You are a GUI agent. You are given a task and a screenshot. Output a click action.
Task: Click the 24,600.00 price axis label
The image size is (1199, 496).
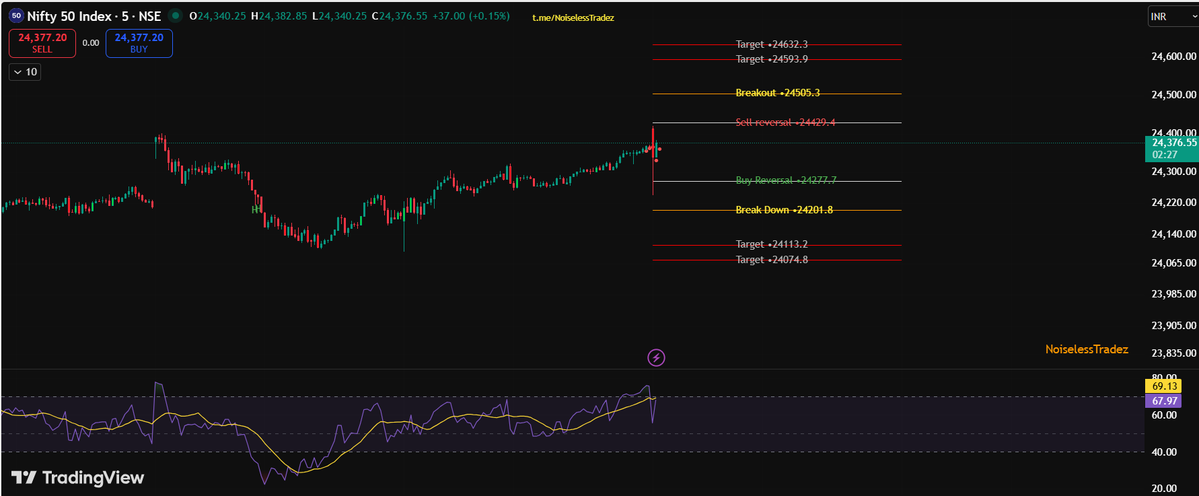point(1174,57)
